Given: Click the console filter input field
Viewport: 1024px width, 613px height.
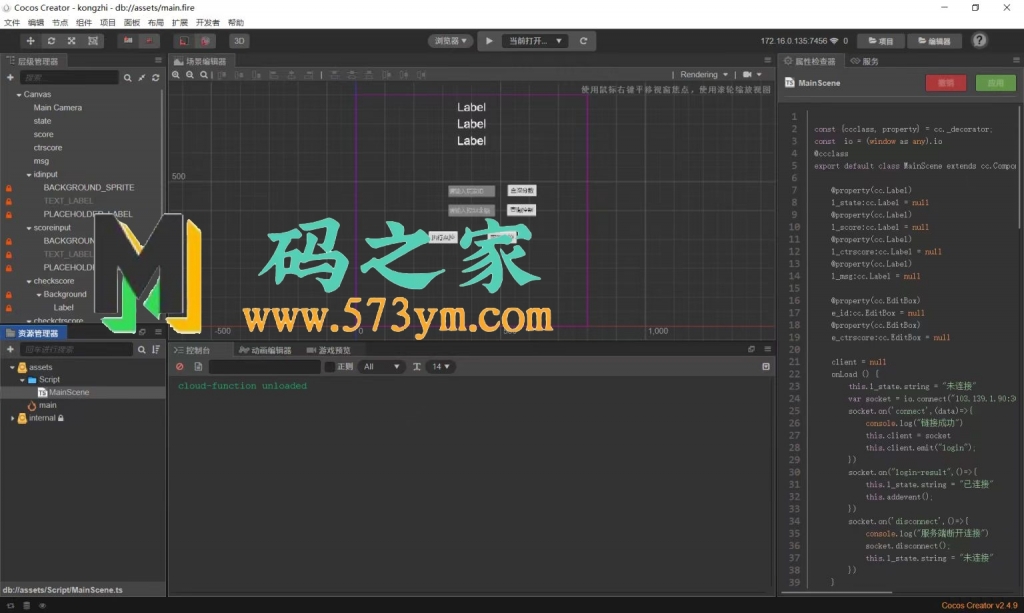Looking at the screenshot, I should click(264, 367).
